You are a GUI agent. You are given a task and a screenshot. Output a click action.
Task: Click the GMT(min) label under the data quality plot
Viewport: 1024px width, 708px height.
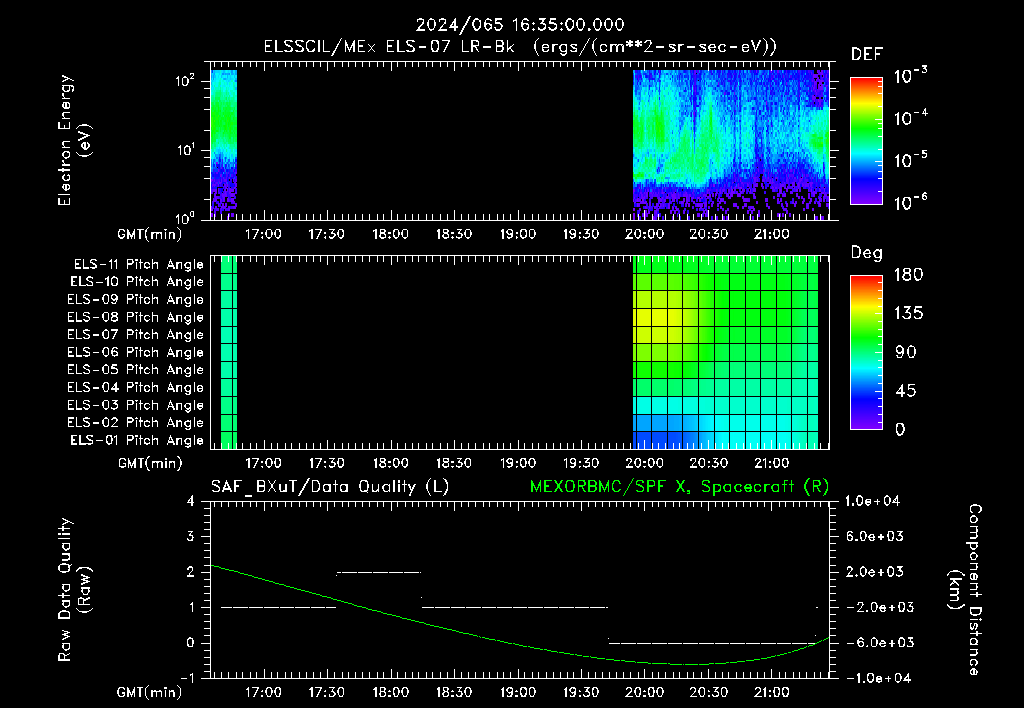click(x=150, y=692)
